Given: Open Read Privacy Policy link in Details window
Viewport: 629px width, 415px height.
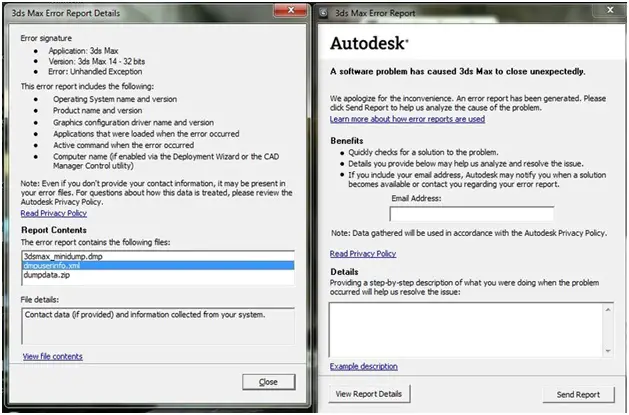Looking at the screenshot, I should click(x=54, y=213).
